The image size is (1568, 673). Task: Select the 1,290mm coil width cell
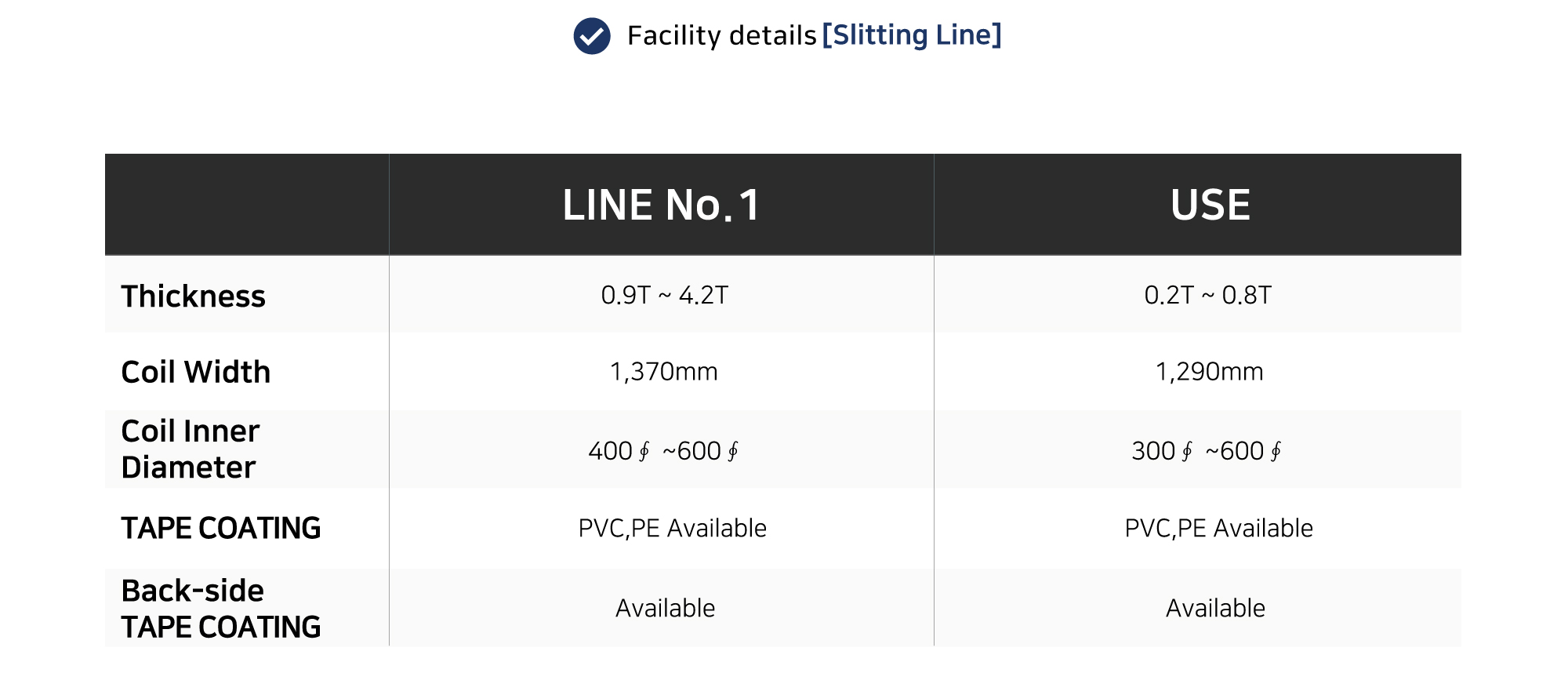coord(1209,372)
